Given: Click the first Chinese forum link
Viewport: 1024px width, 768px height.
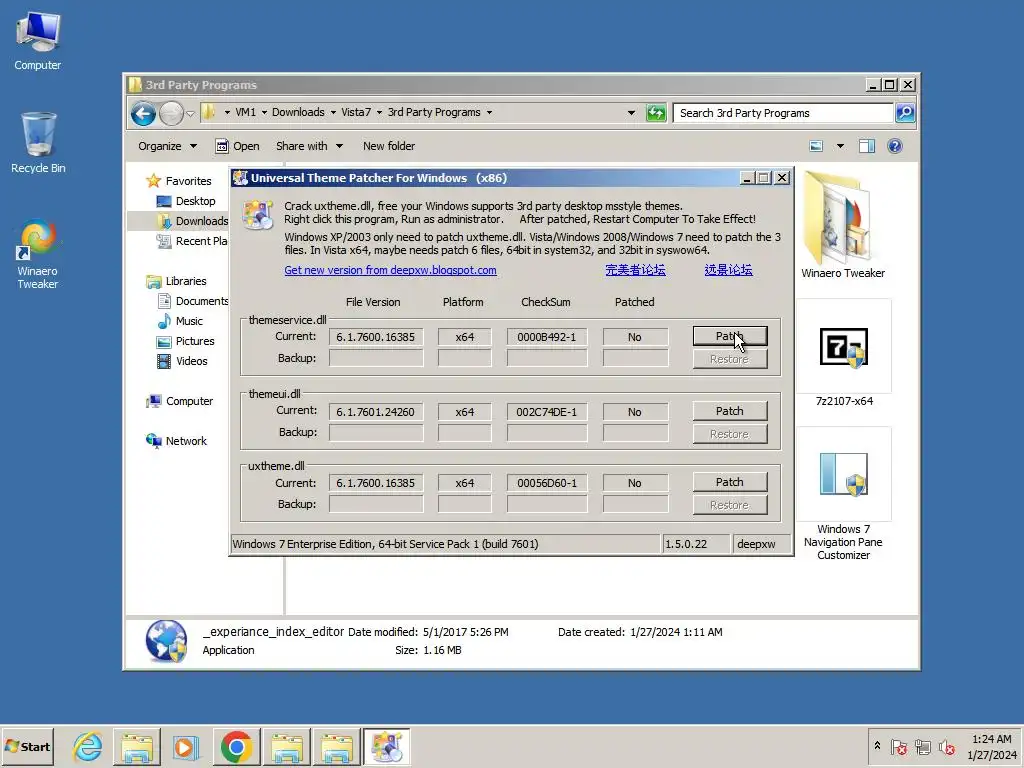Looking at the screenshot, I should (x=635, y=270).
